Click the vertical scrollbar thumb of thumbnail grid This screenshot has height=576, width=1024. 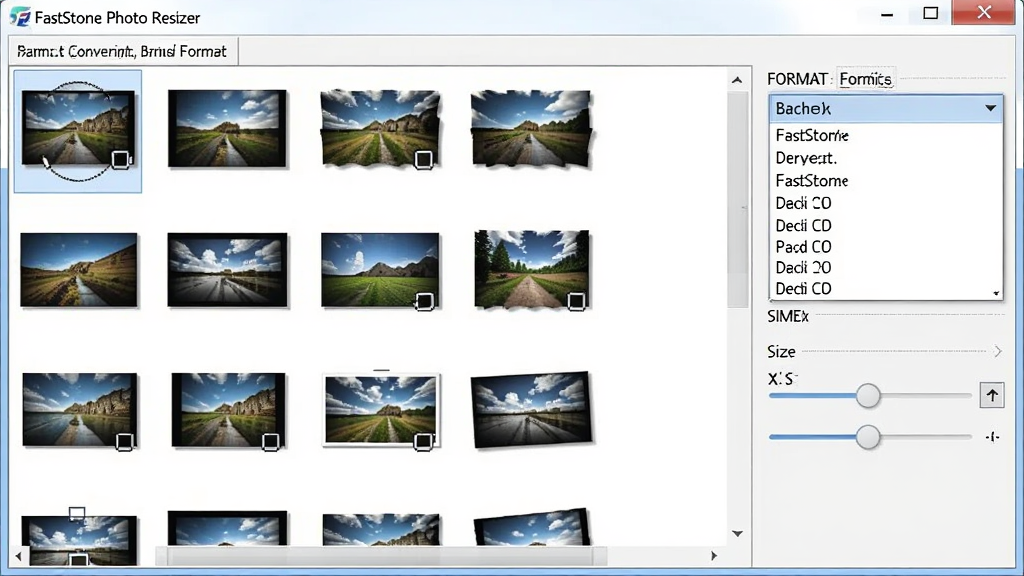[x=737, y=199]
